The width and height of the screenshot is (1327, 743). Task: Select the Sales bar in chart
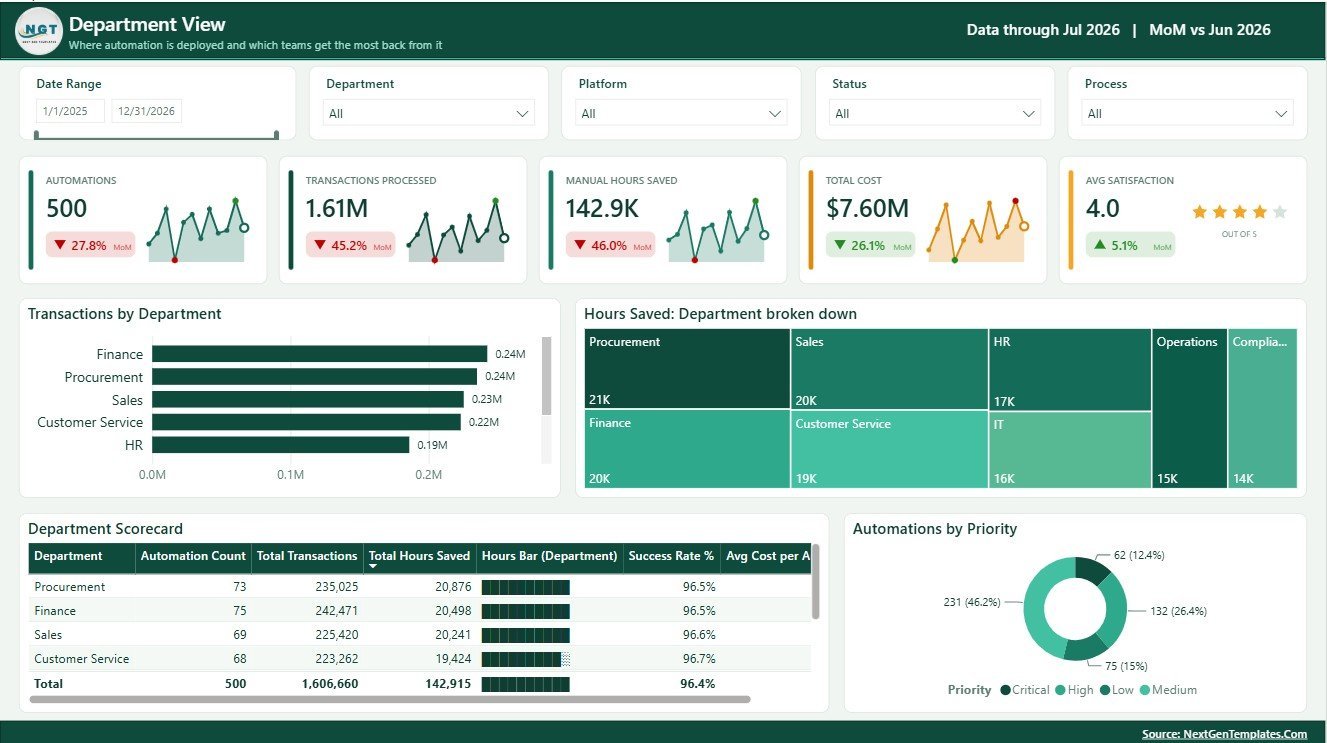pyautogui.click(x=307, y=399)
